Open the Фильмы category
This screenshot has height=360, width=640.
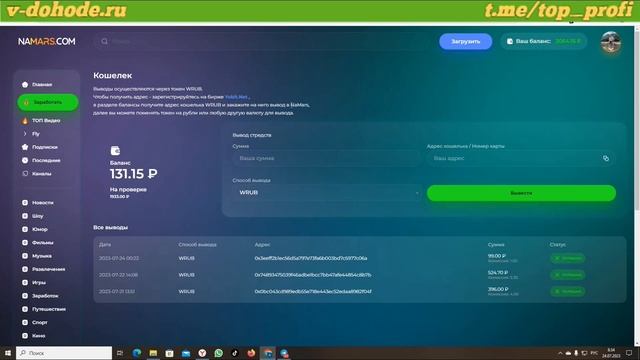(38, 242)
